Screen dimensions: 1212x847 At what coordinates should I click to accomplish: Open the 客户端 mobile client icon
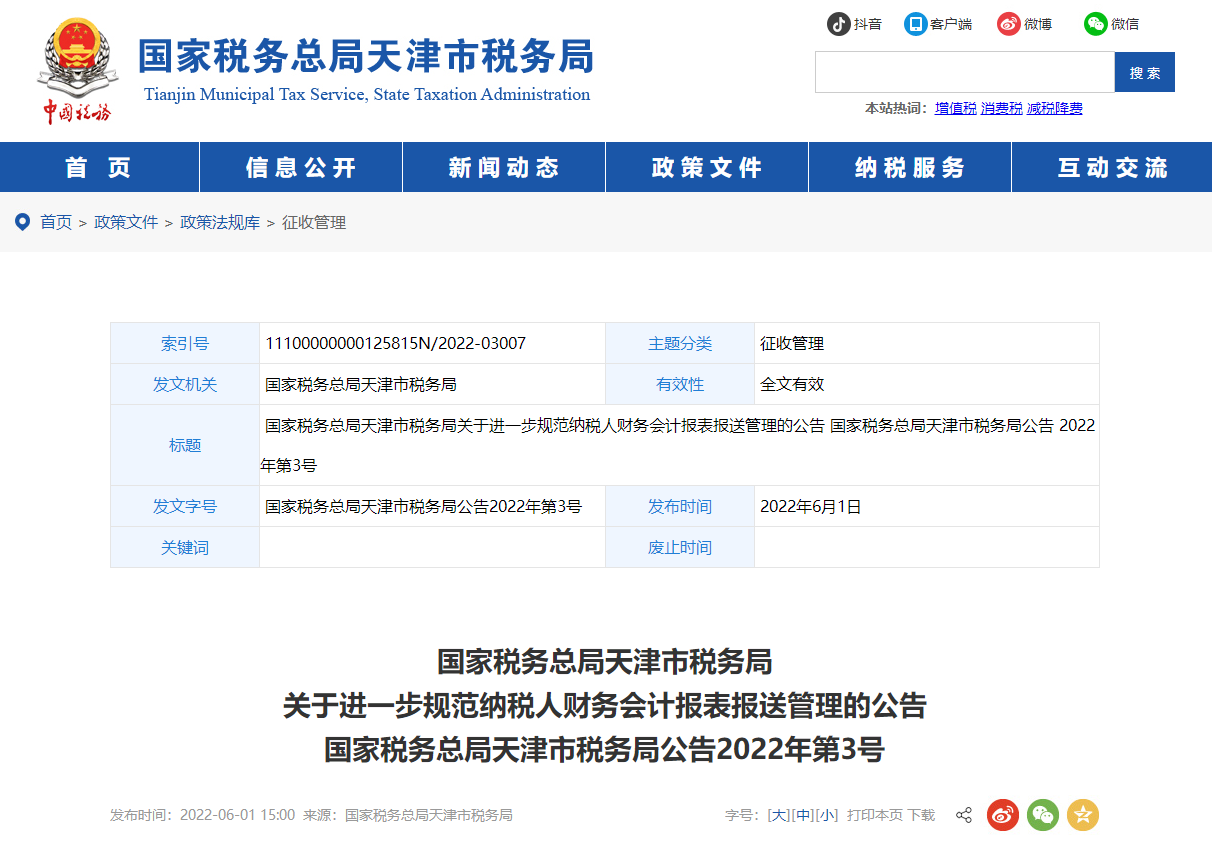coord(915,24)
